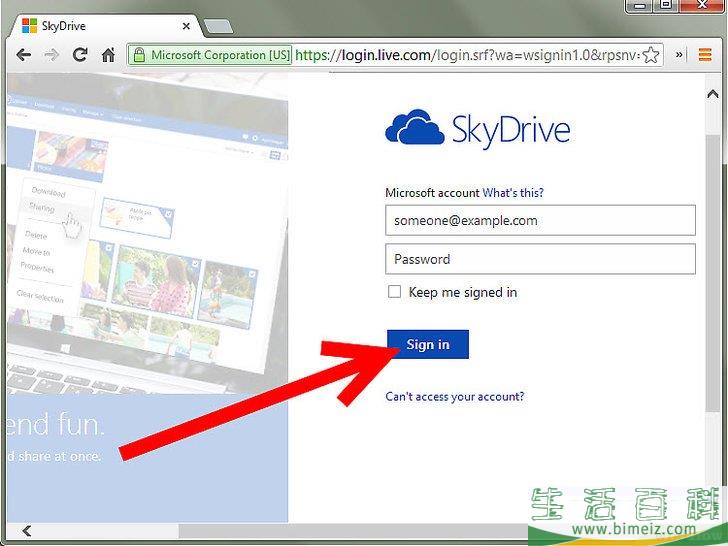Viewport: 728px width, 546px height.
Task: Tick the Keep me signed in checkbox
Action: pos(394,292)
